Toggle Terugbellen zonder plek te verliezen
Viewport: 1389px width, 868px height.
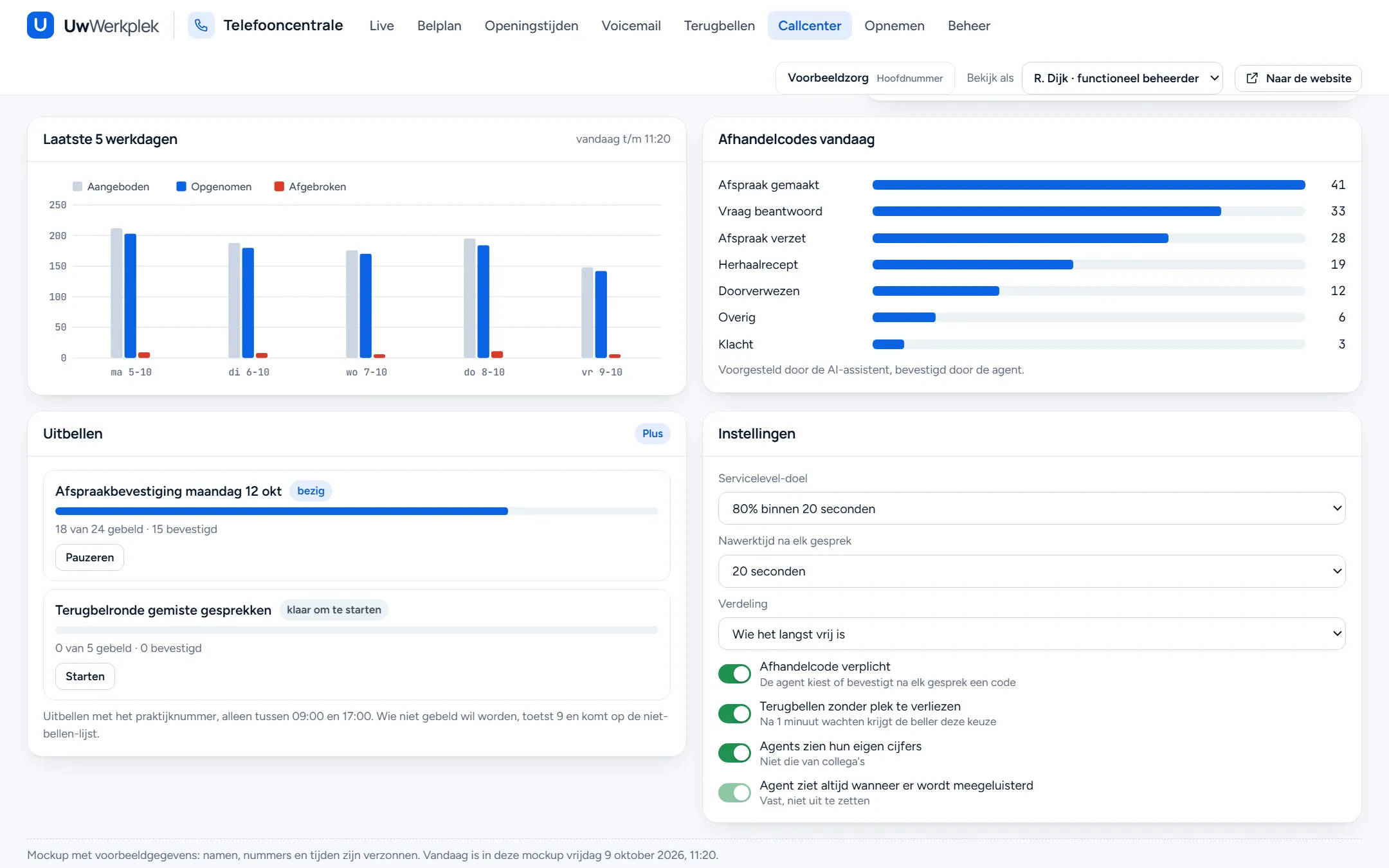point(734,714)
